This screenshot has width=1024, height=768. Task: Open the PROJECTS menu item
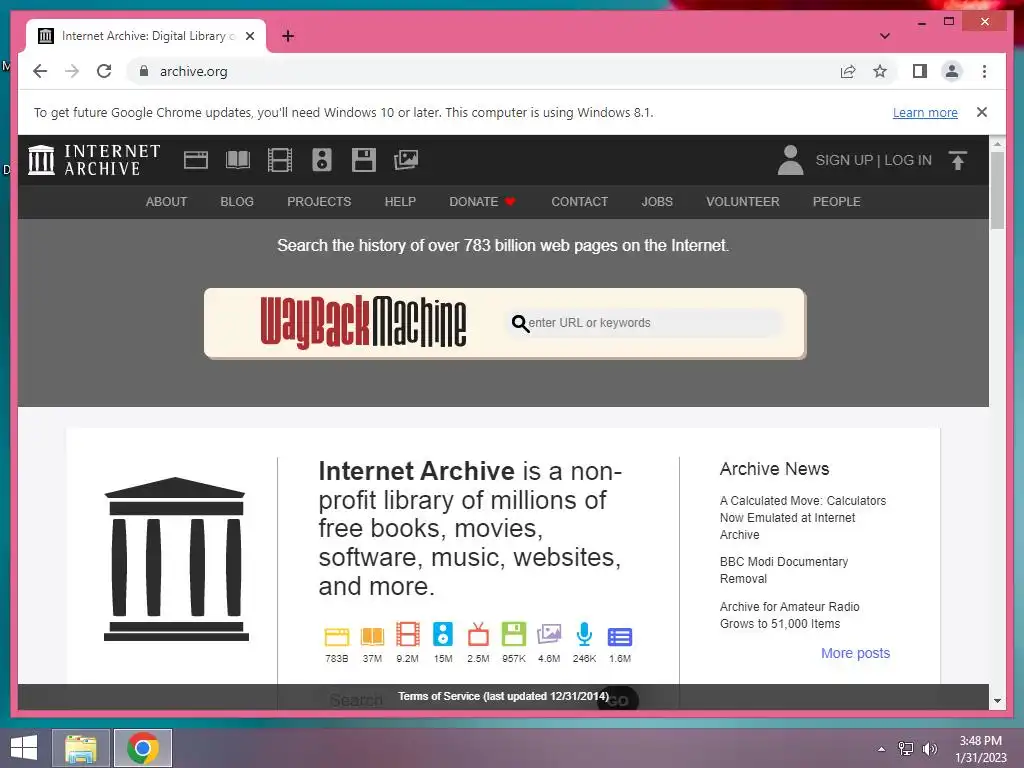tap(319, 202)
